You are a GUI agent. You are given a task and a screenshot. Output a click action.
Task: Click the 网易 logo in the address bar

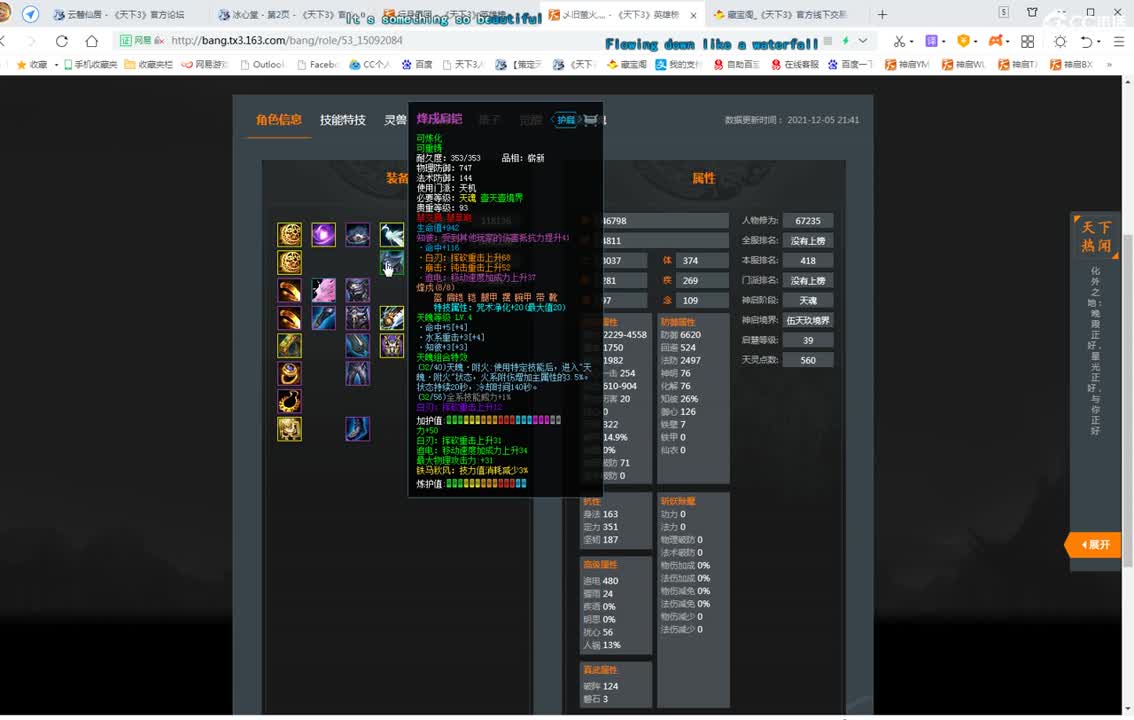[141, 41]
